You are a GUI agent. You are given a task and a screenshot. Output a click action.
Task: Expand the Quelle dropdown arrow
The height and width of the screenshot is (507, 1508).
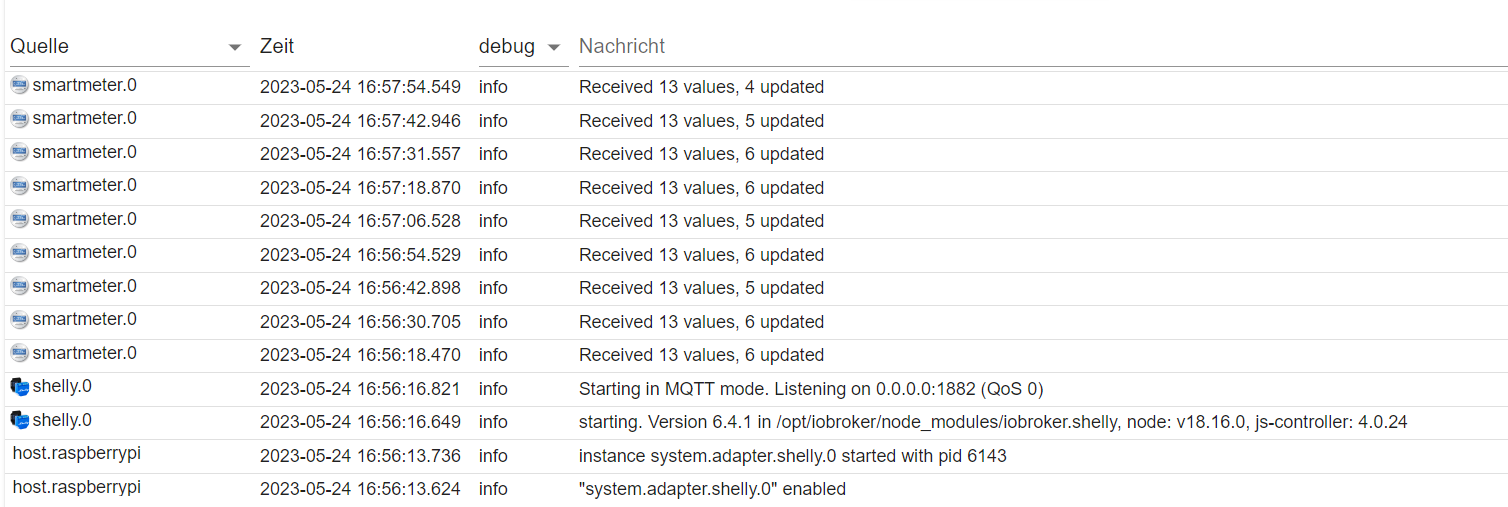[235, 48]
